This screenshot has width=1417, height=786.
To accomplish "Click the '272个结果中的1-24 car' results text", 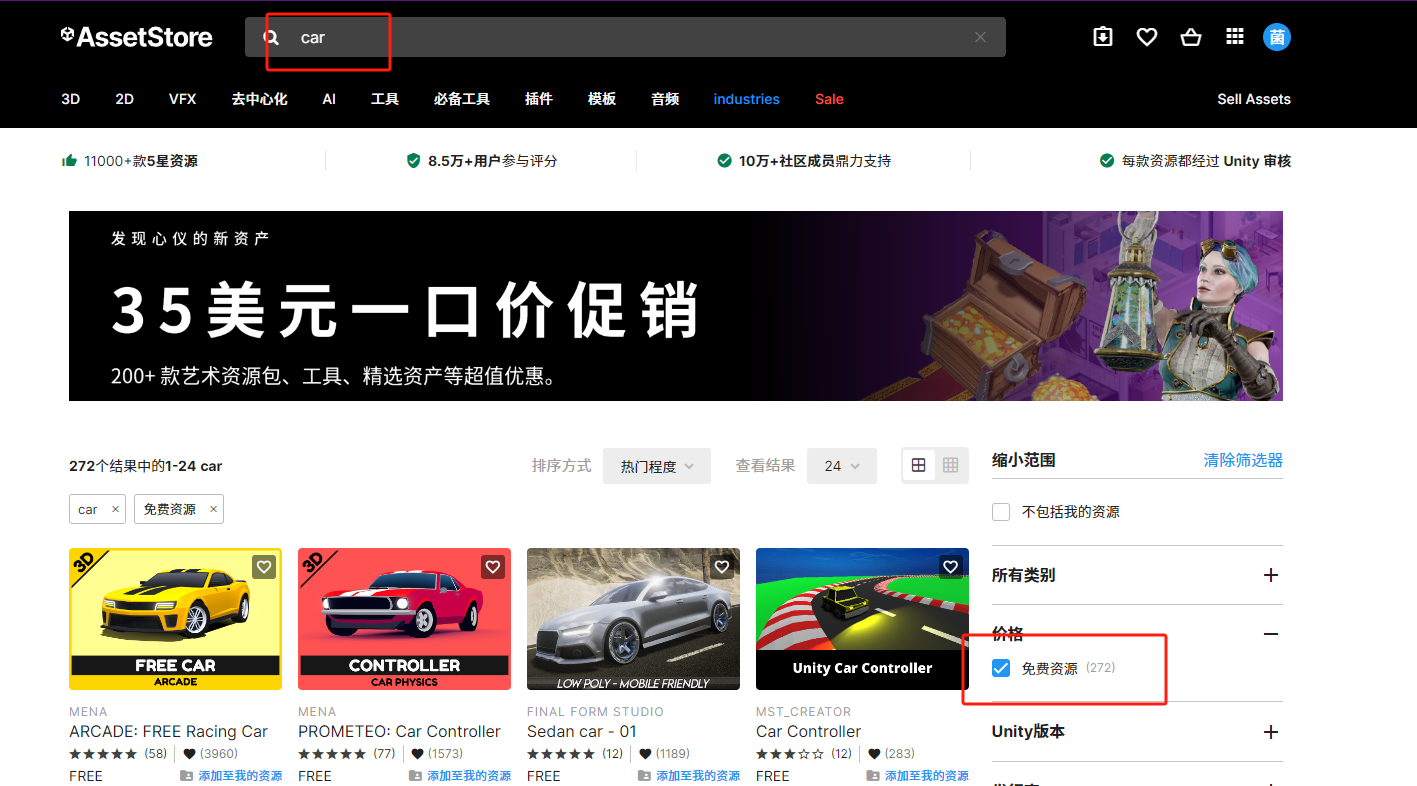I will 146,466.
